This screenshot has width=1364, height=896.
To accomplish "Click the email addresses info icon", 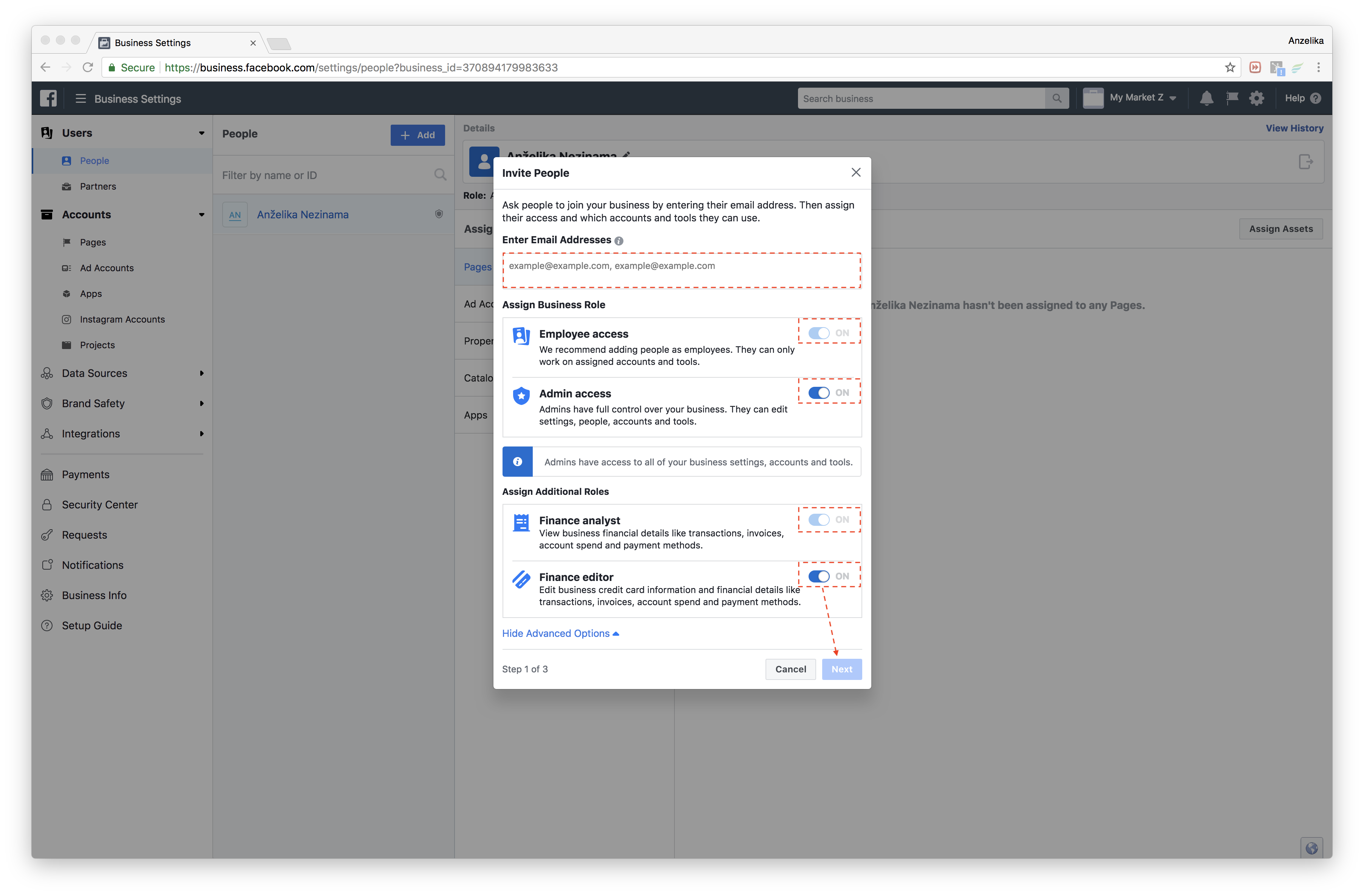I will (619, 241).
